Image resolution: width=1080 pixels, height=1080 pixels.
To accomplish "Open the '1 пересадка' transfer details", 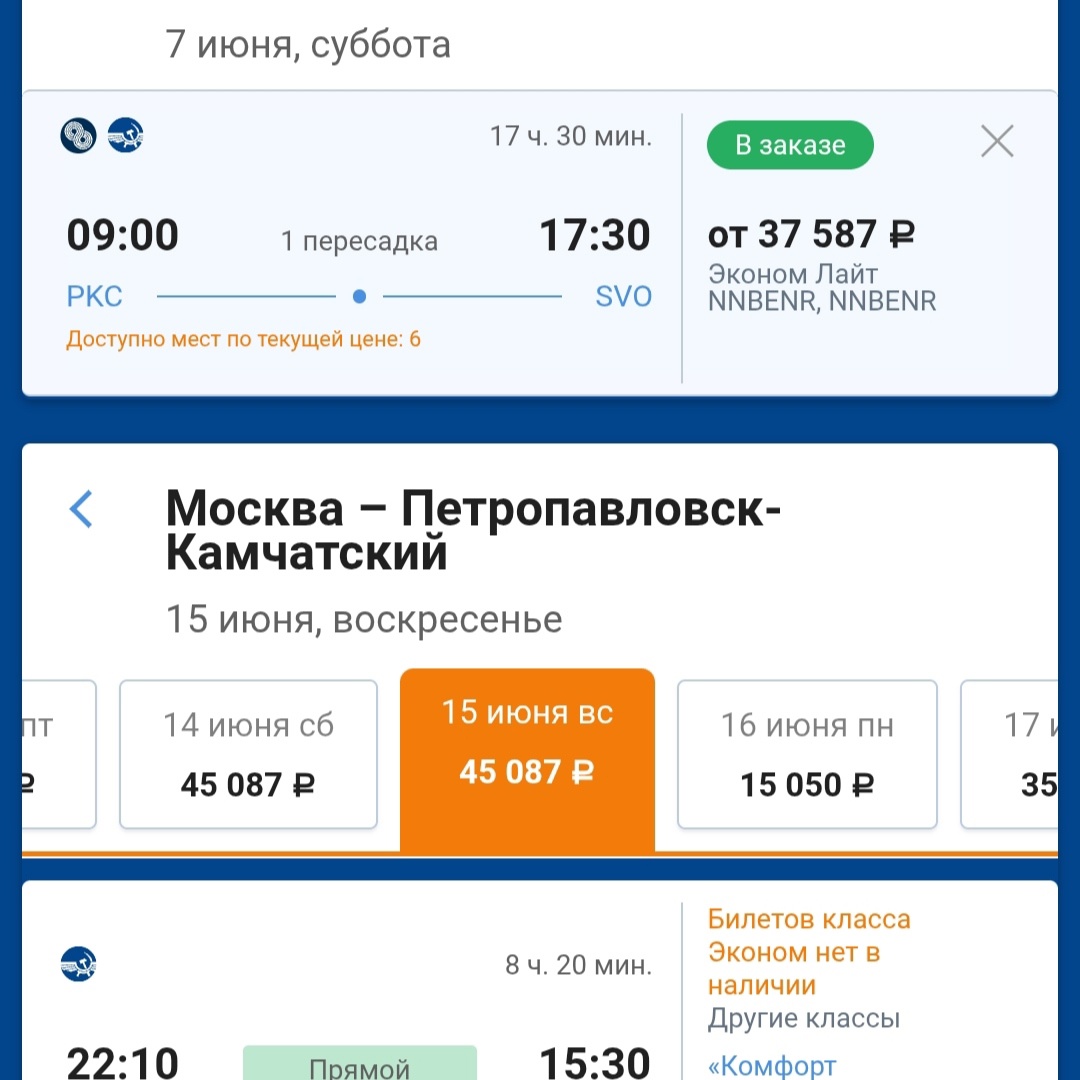I will [x=359, y=242].
